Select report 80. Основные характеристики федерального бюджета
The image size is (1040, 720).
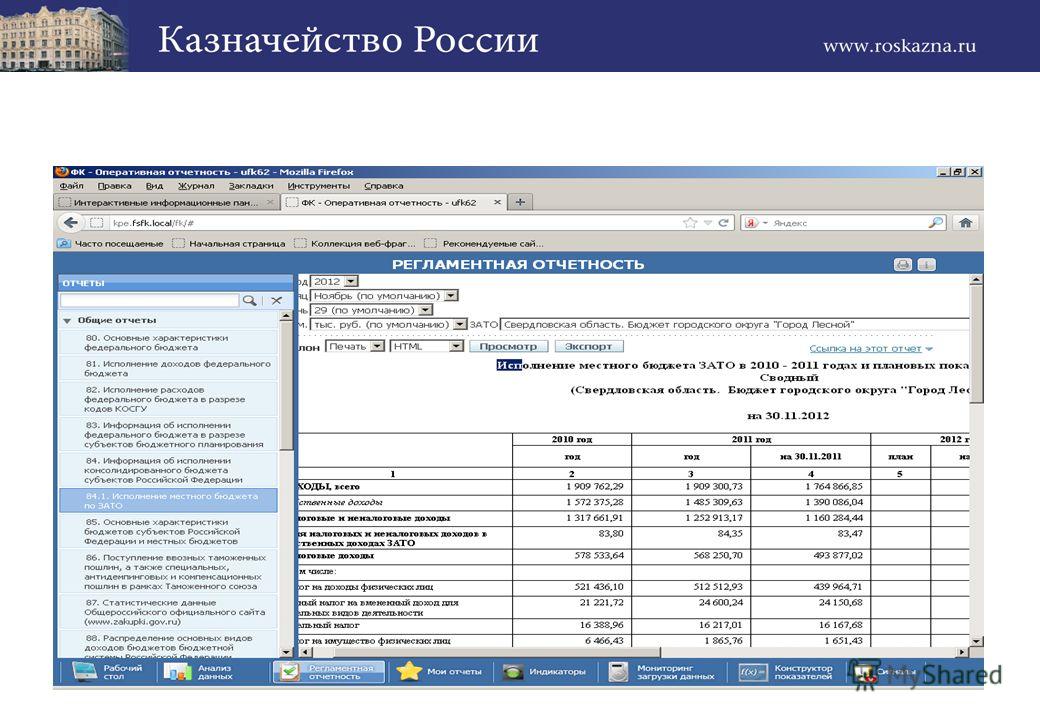tap(168, 343)
